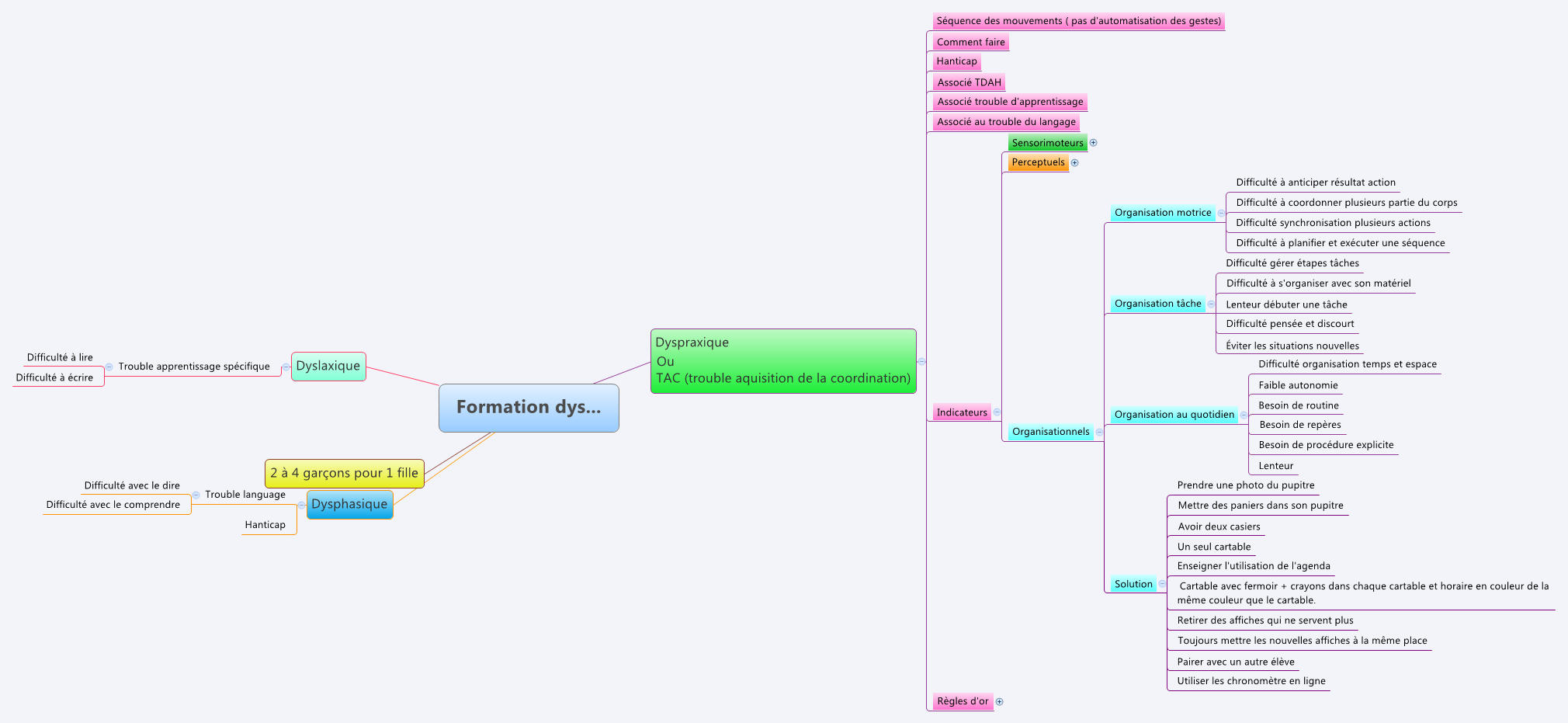Image resolution: width=1568 pixels, height=723 pixels.
Task: Expand the Perceptuels branch
Action: pyautogui.click(x=1075, y=162)
